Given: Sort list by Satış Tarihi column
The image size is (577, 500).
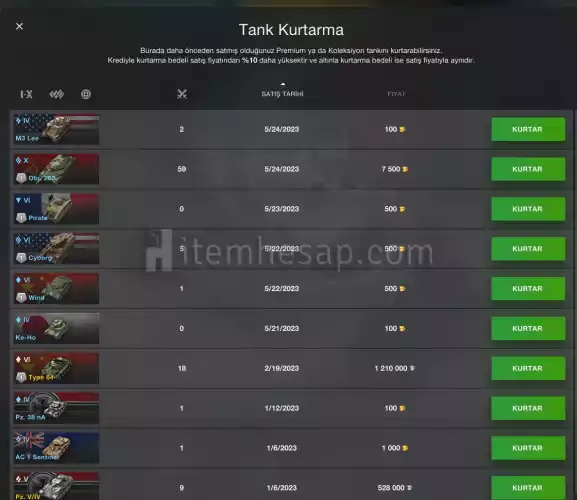Looking at the screenshot, I should (282, 94).
